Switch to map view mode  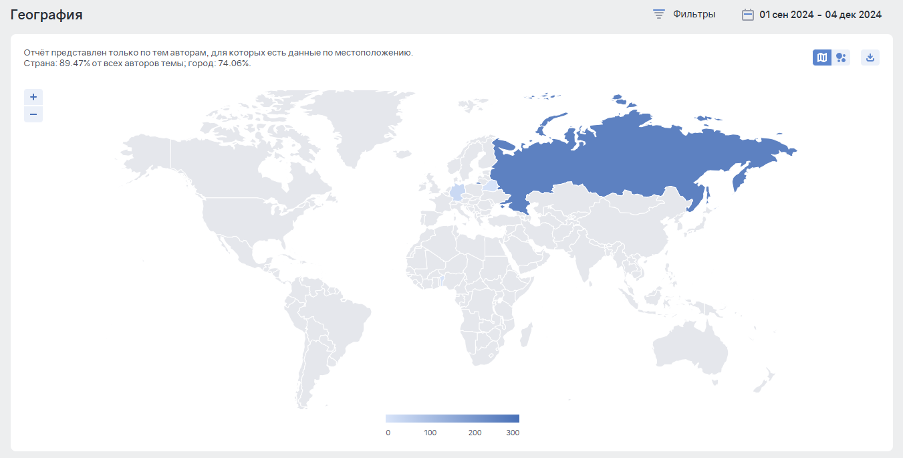tap(822, 58)
